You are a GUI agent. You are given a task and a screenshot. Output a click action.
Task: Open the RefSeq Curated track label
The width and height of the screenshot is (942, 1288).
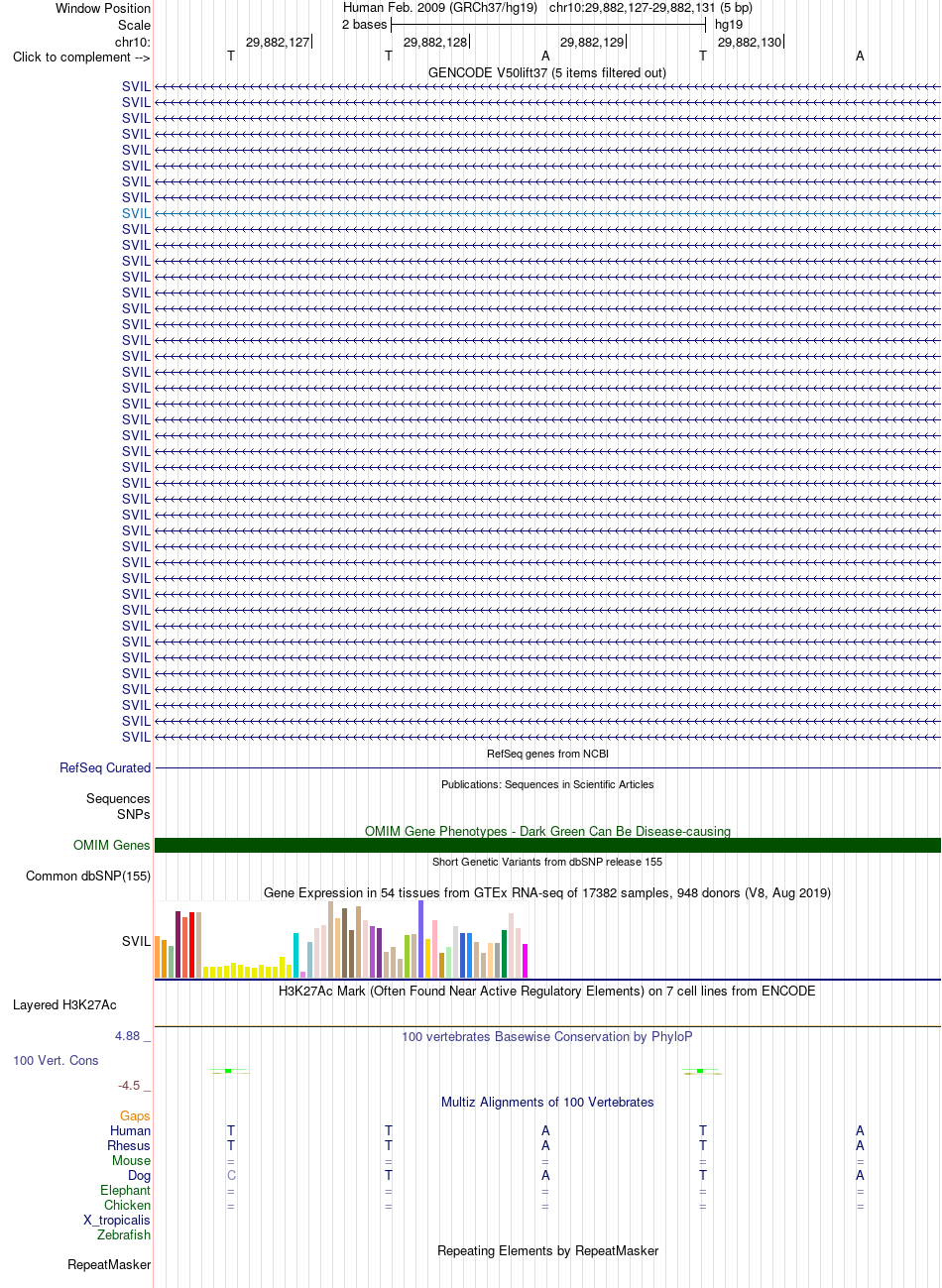tap(105, 767)
